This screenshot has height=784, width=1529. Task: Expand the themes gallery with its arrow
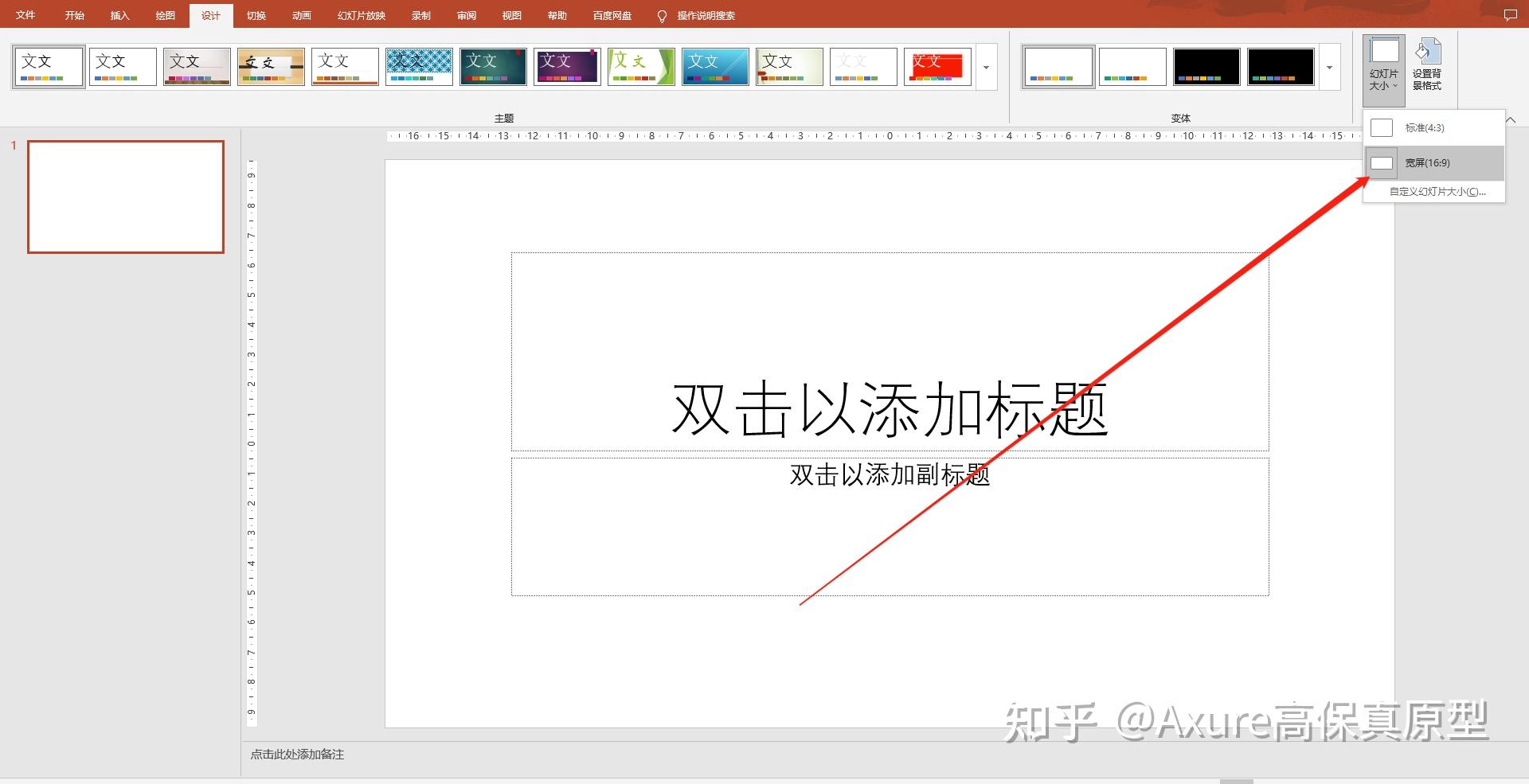[x=986, y=67]
